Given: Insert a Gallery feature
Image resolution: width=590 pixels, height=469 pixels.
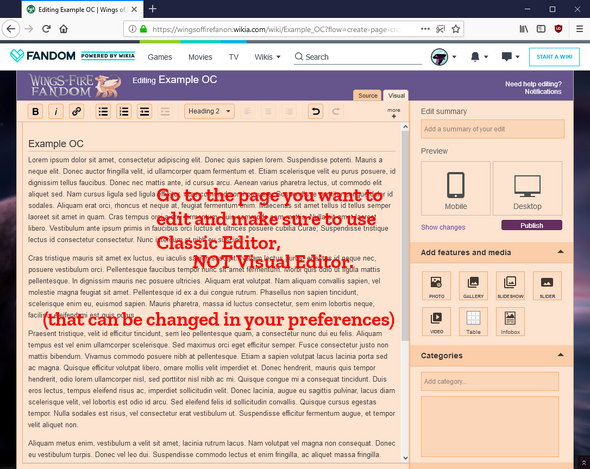Looking at the screenshot, I should pos(473,286).
